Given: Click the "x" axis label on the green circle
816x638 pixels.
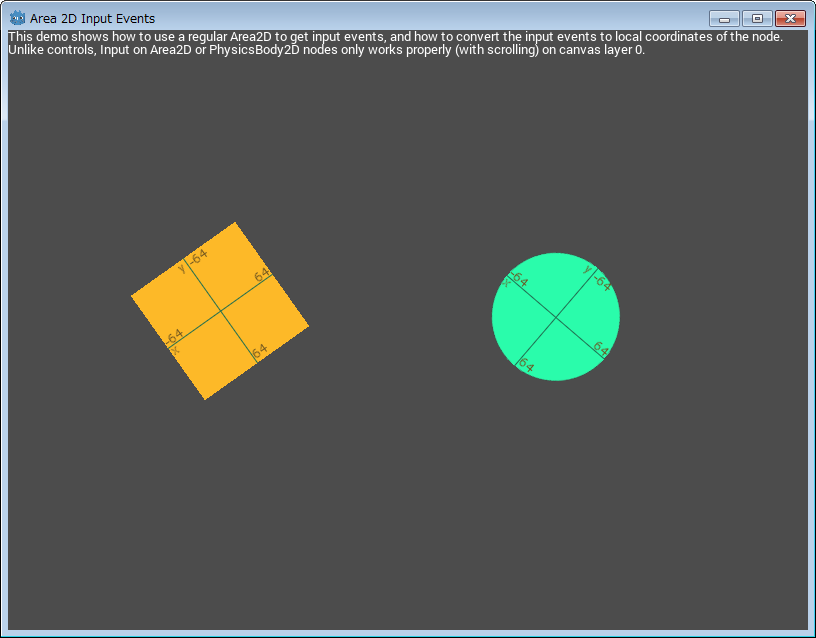Looking at the screenshot, I should tap(506, 283).
